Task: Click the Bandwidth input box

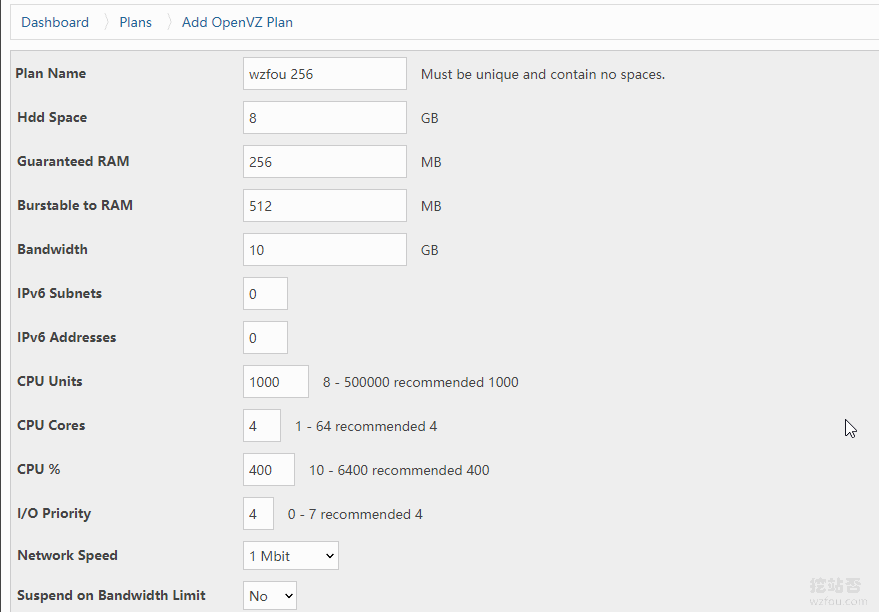Action: pos(325,249)
